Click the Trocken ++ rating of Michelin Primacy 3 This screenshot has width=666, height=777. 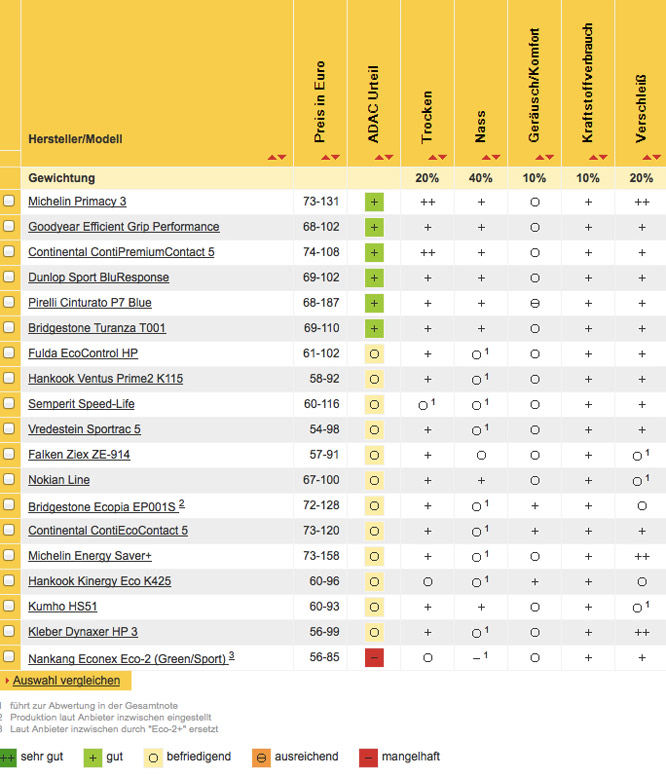click(428, 202)
